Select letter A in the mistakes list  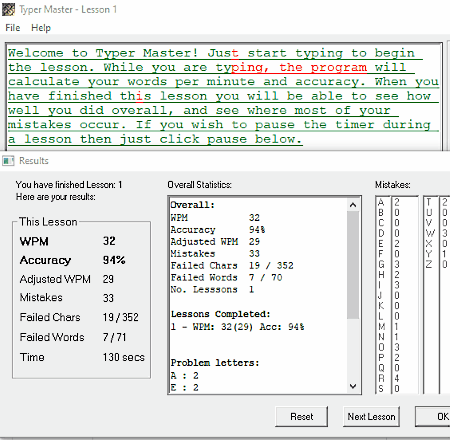click(381, 202)
